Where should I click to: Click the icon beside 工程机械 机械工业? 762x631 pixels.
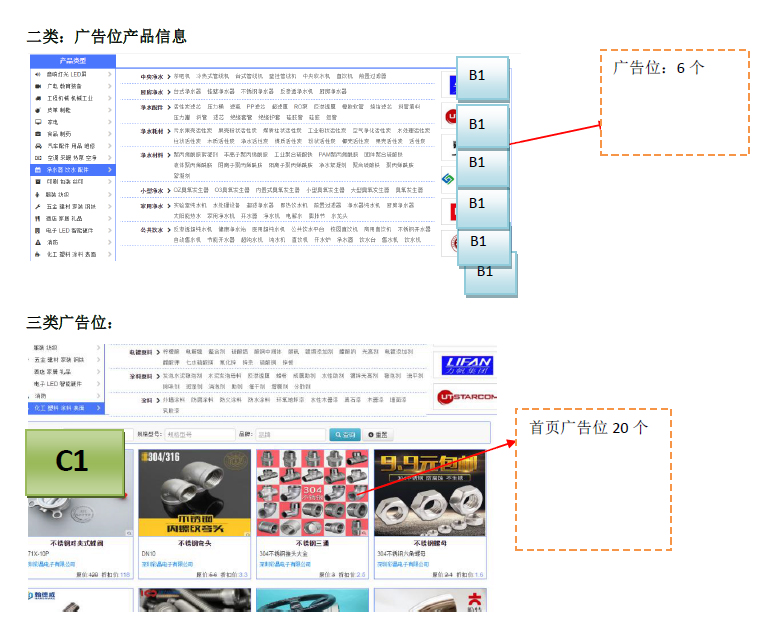[37, 98]
